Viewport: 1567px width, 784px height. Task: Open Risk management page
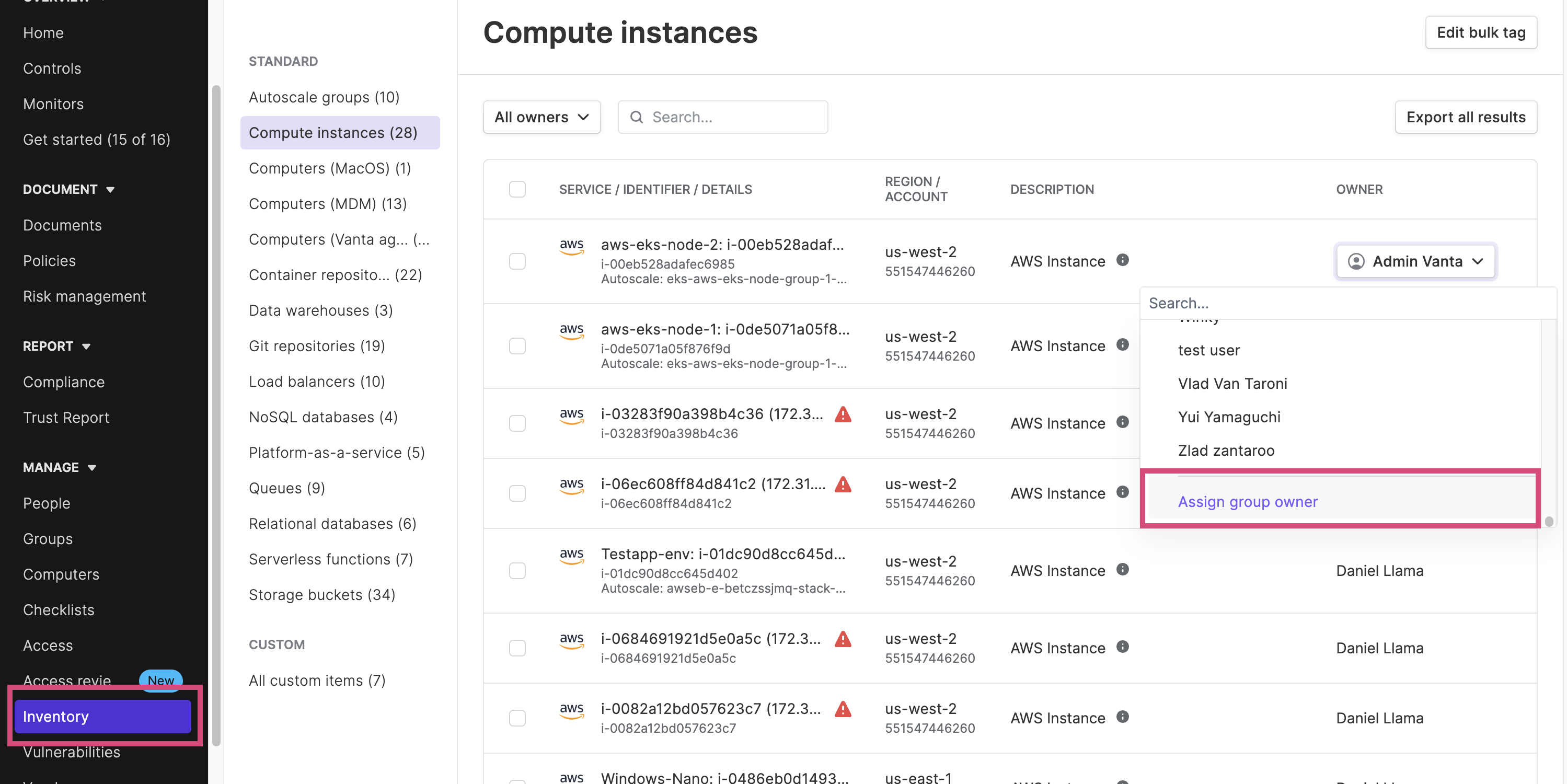point(84,296)
